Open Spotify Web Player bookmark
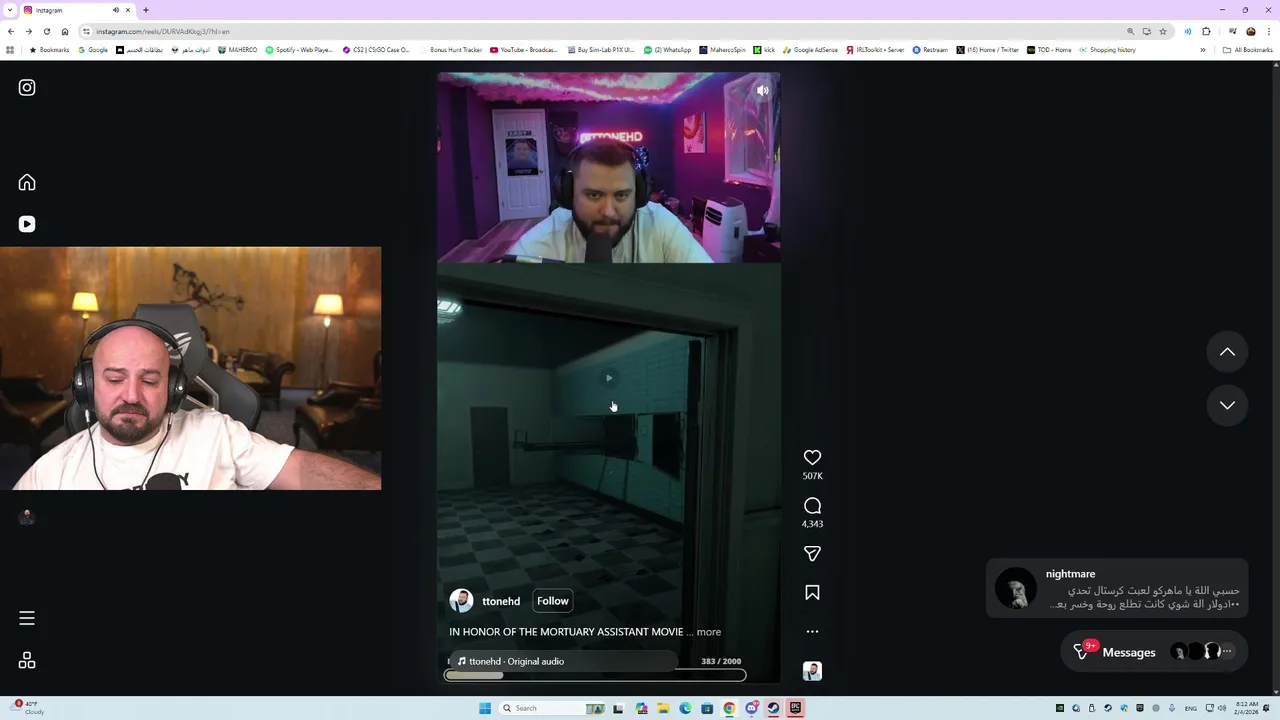This screenshot has height=720, width=1280. (x=299, y=50)
